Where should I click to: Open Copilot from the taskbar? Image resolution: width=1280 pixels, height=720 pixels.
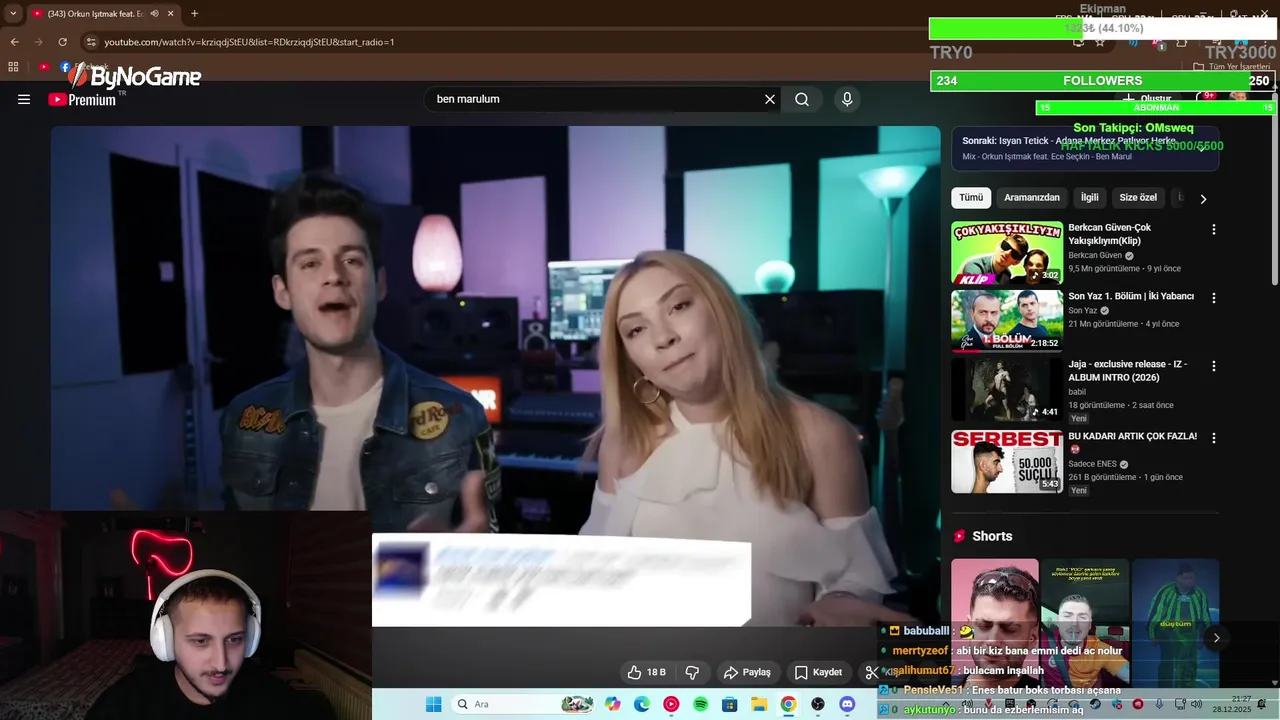click(613, 704)
